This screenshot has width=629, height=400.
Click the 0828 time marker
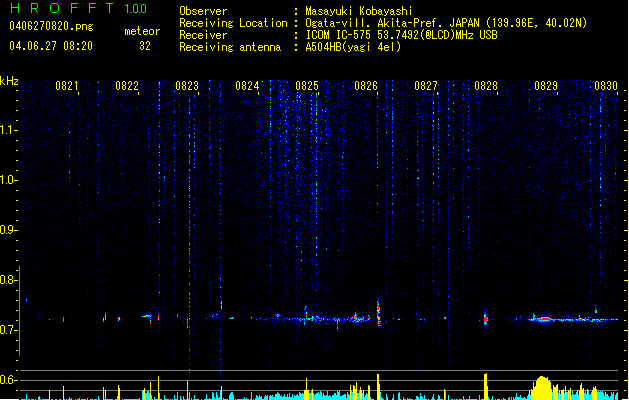pos(486,86)
